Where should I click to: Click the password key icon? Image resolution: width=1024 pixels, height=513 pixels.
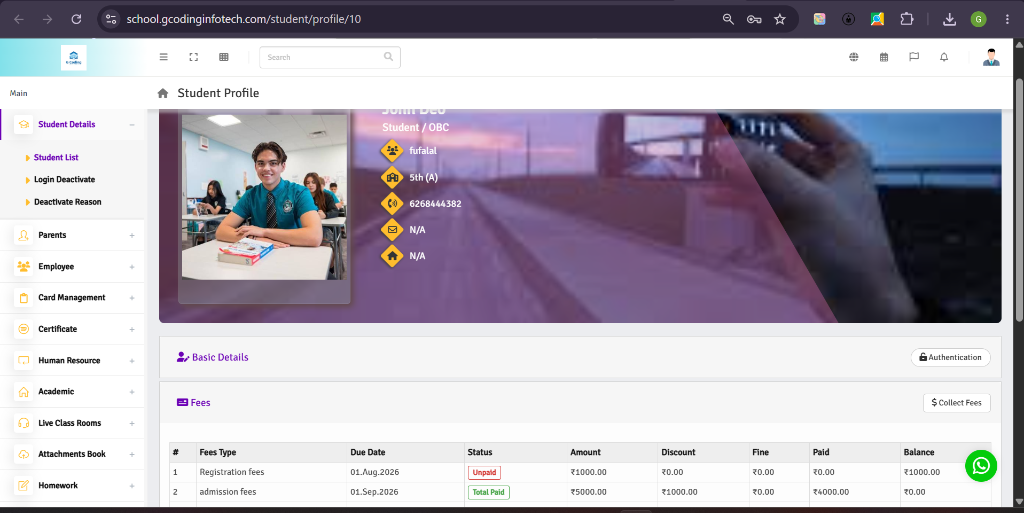[754, 19]
